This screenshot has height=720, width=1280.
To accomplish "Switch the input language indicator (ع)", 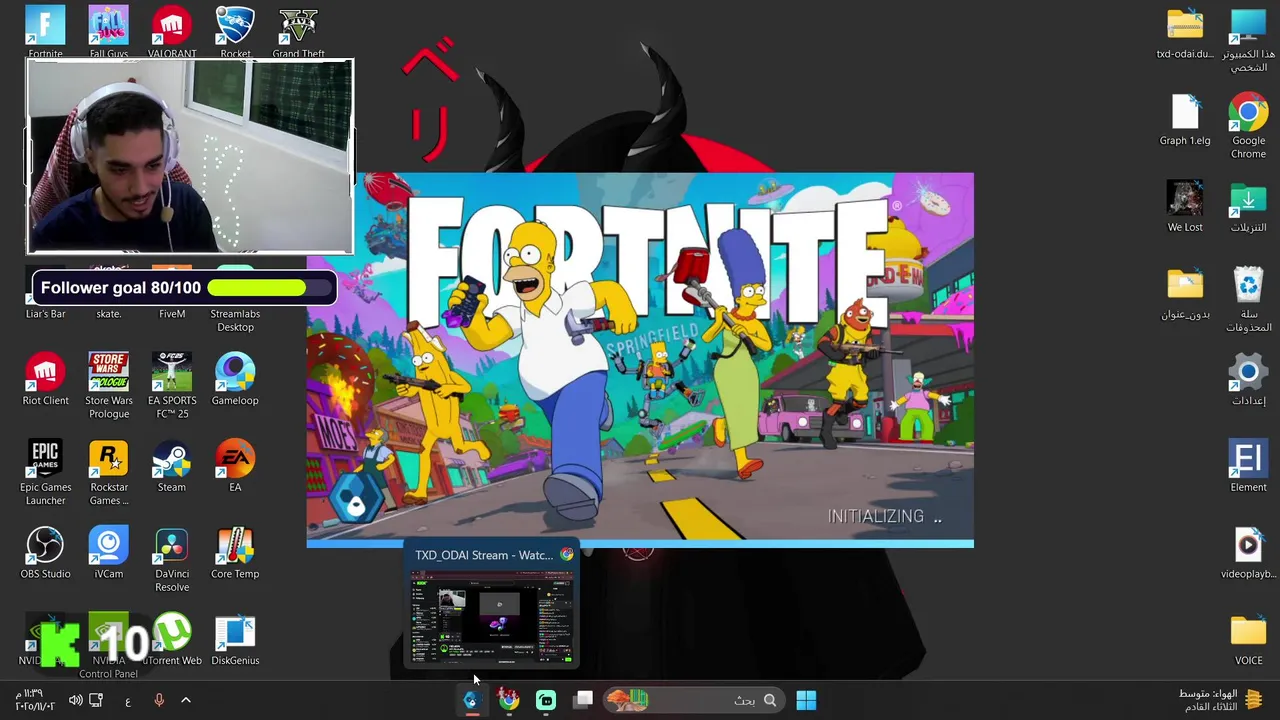I will pos(128,700).
